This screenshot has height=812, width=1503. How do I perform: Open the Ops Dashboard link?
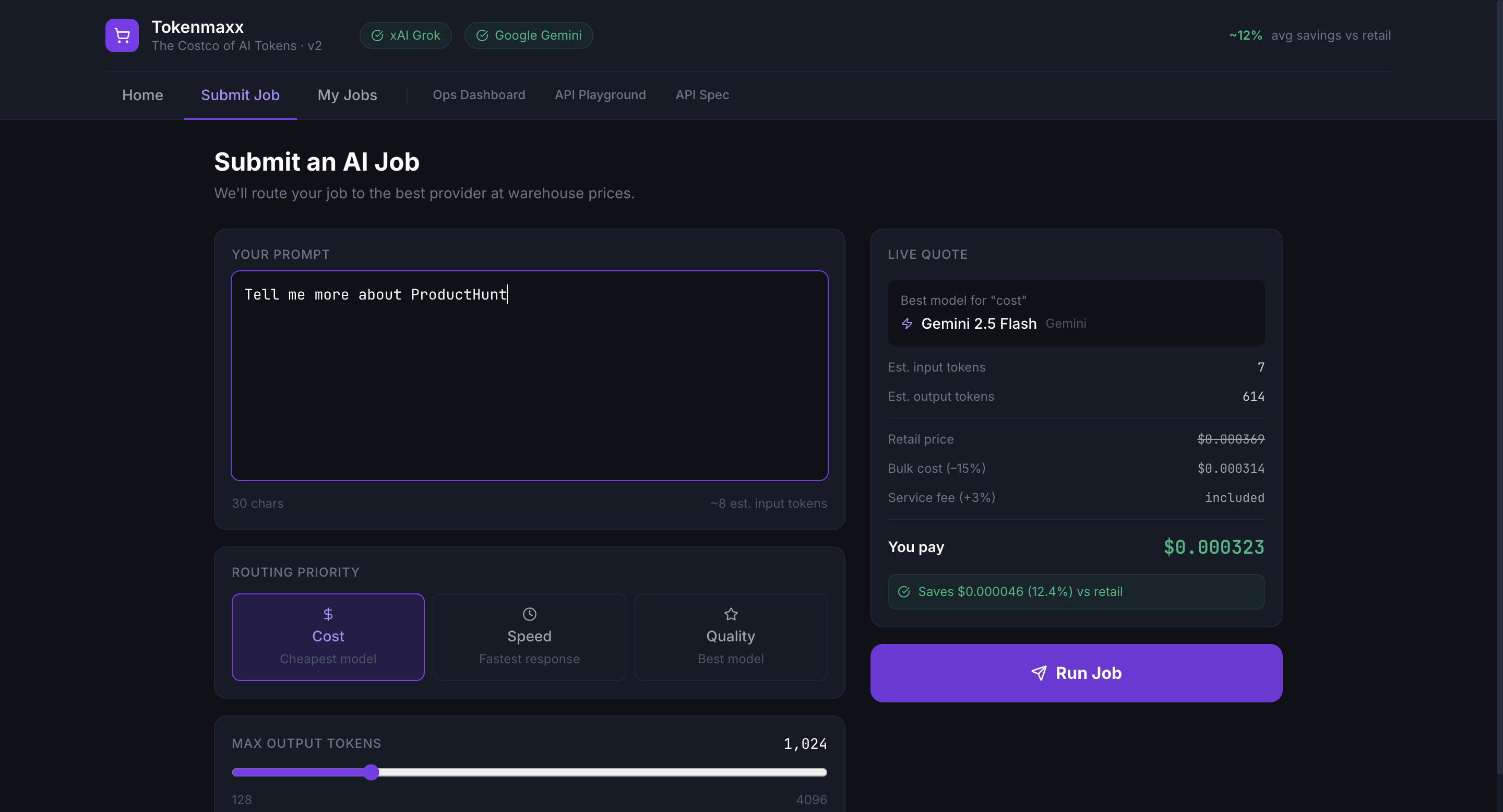point(479,95)
